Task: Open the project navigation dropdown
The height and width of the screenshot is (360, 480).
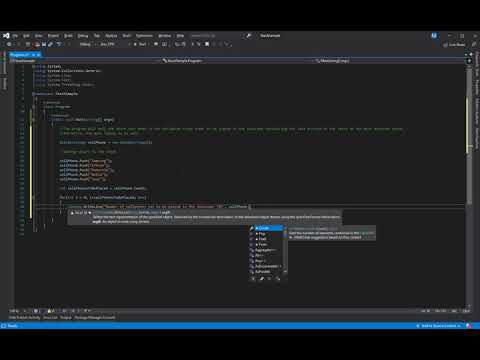Action: click(x=84, y=61)
